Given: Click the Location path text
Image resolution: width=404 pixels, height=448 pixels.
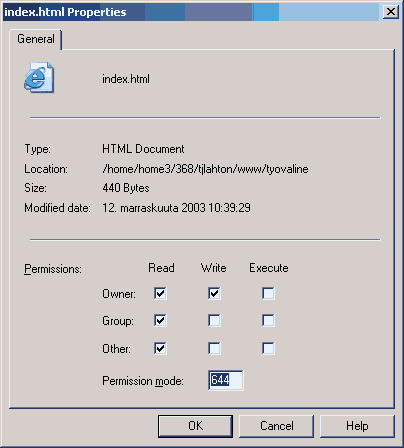Looking at the screenshot, I should pyautogui.click(x=205, y=169).
